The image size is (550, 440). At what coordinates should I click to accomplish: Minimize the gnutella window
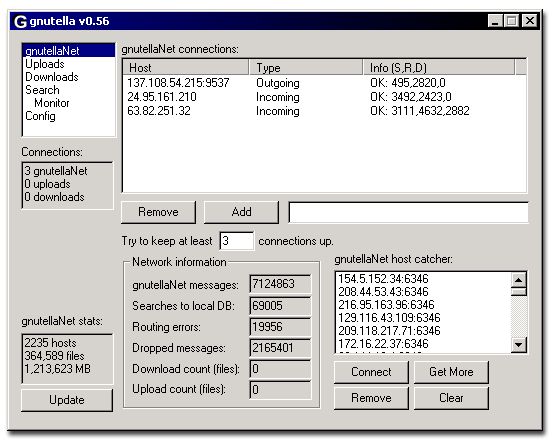click(495, 21)
